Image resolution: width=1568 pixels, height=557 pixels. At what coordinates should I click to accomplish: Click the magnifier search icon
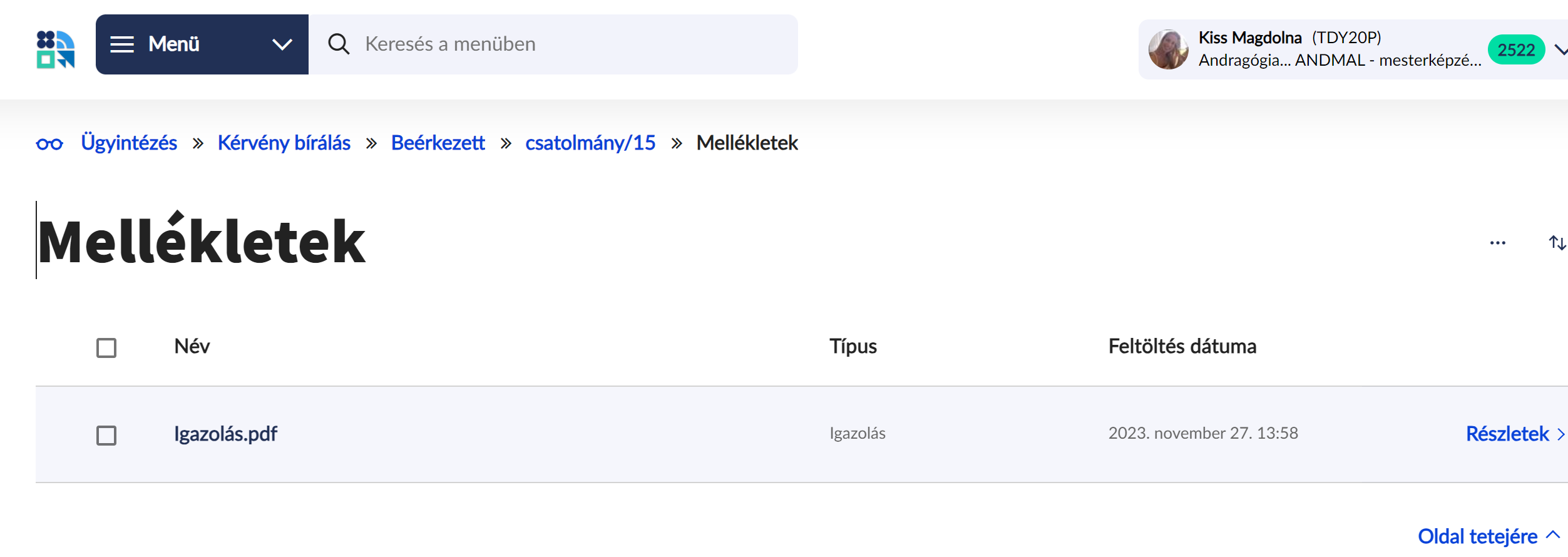tap(339, 44)
